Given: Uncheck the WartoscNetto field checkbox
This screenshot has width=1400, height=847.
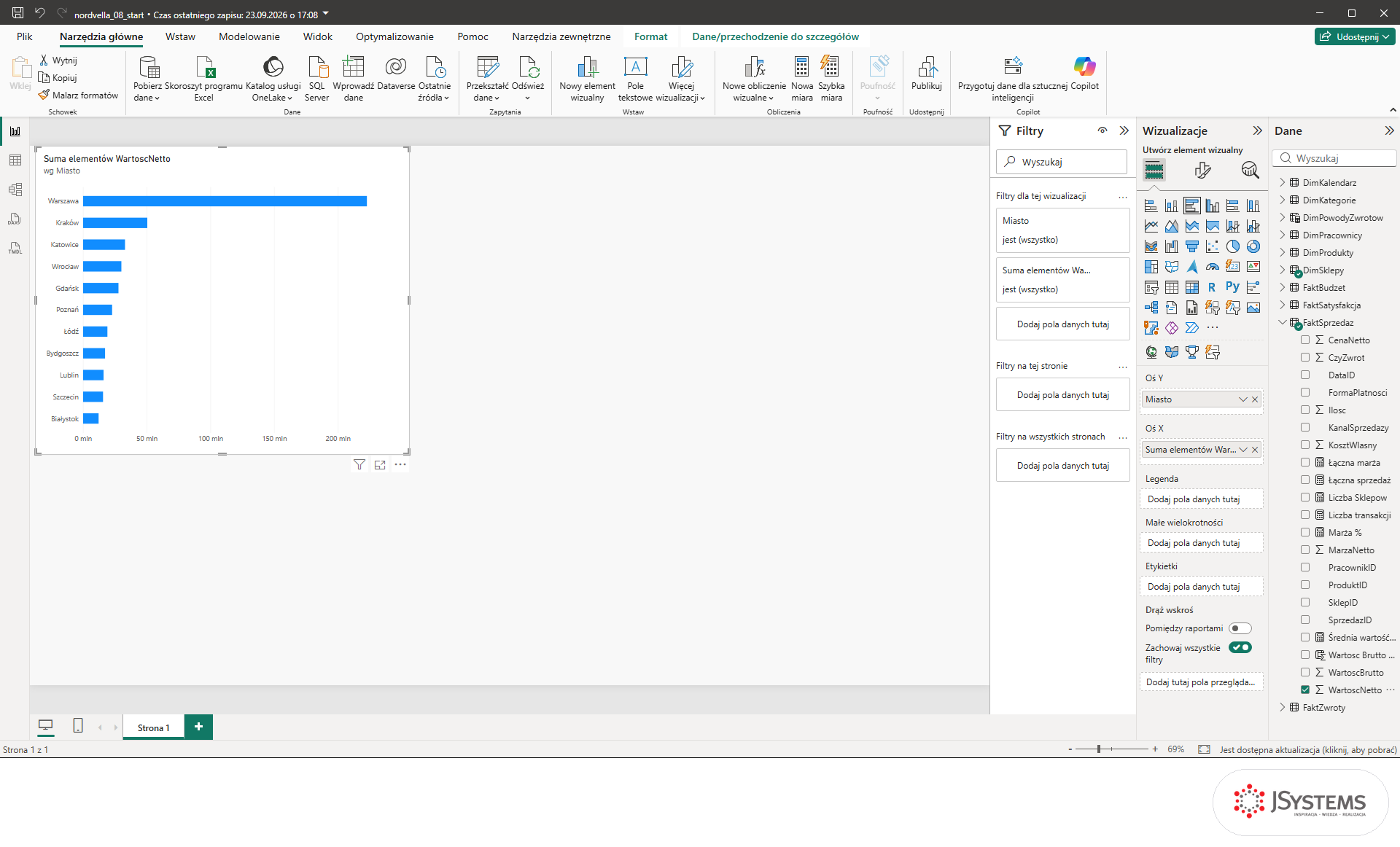Looking at the screenshot, I should 1305,690.
